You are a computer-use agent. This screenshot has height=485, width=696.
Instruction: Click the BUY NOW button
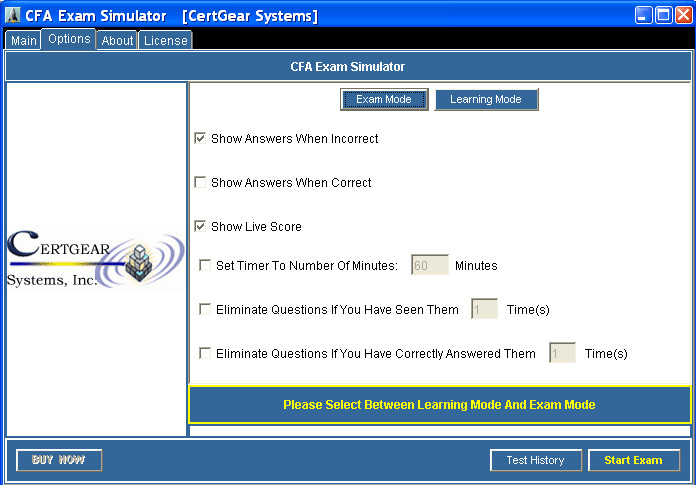click(x=59, y=460)
